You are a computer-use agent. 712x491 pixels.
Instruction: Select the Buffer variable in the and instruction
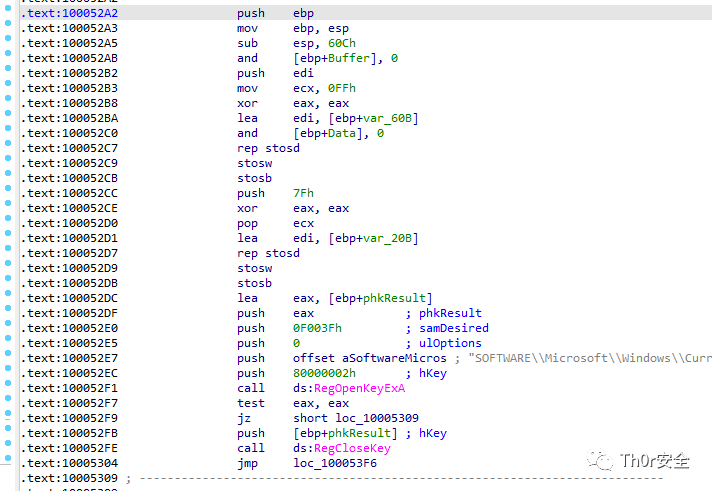[x=349, y=58]
